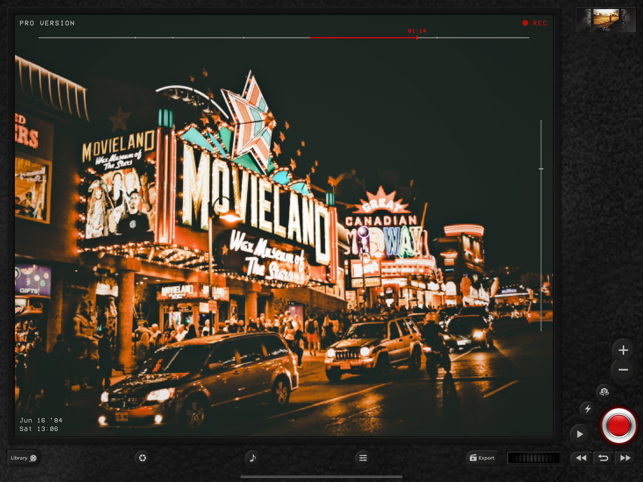Switch camera with the flip camera icon
This screenshot has height=482, width=643.
point(604,391)
